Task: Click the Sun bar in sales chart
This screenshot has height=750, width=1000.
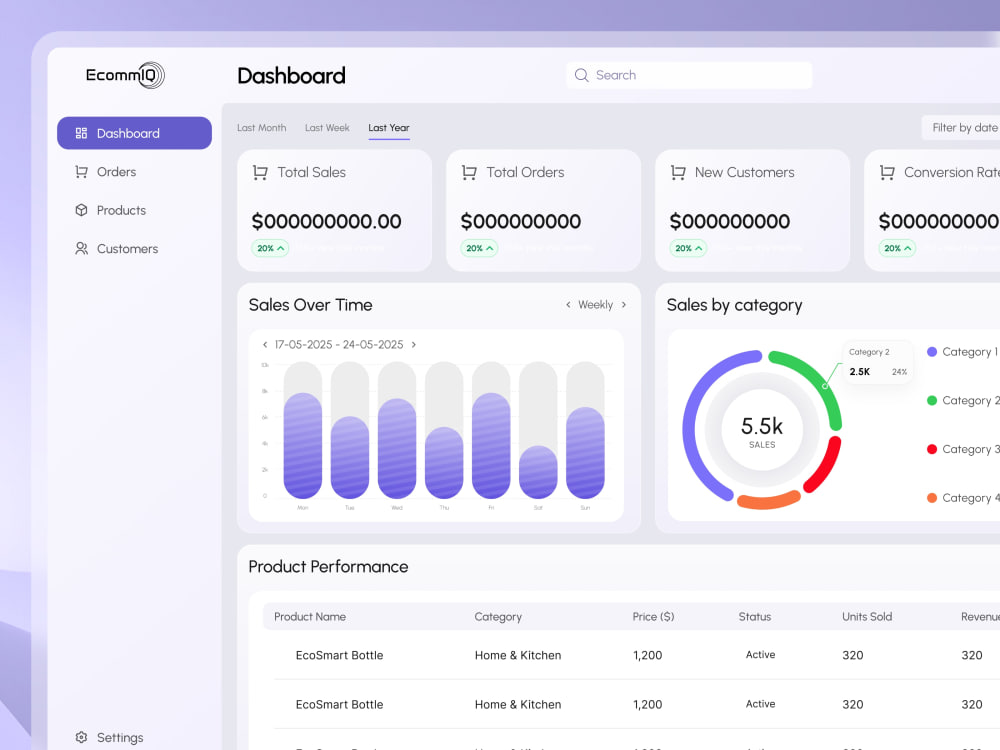Action: 585,453
